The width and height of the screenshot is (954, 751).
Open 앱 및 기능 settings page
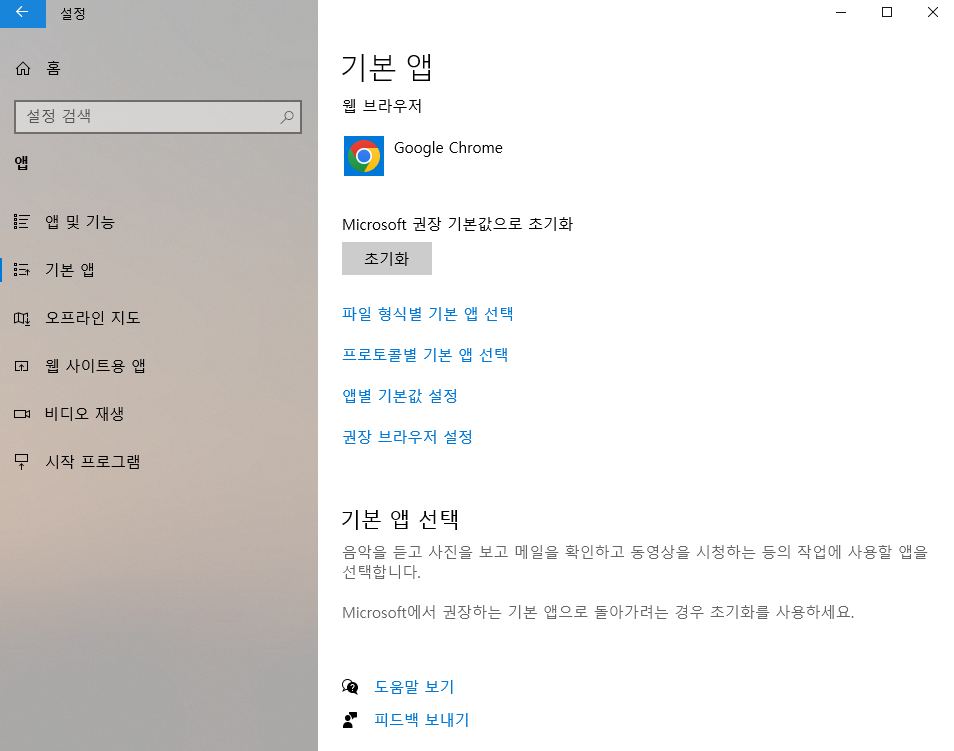[x=159, y=222]
